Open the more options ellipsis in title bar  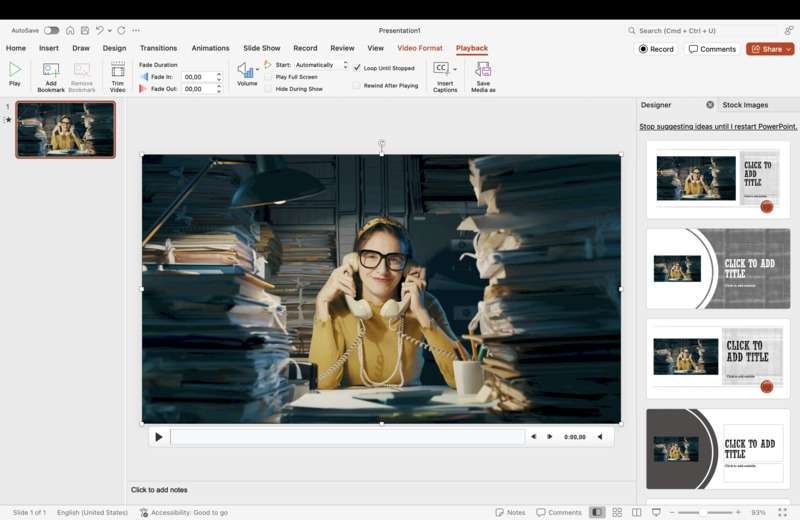[x=136, y=31]
